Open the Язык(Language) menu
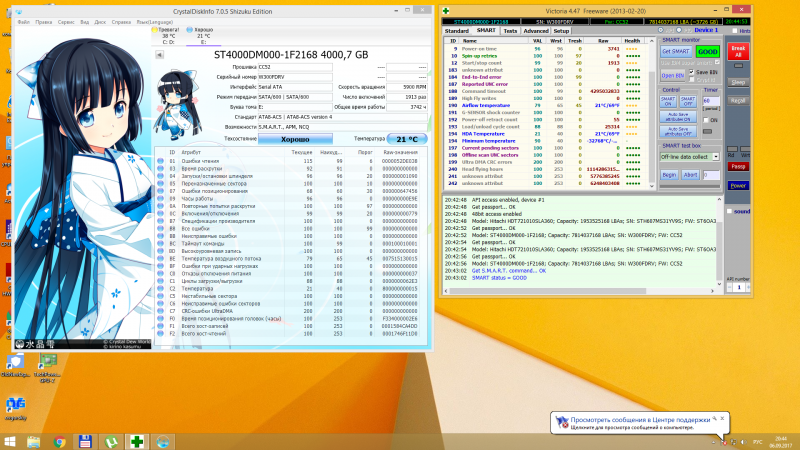The height and width of the screenshot is (450, 800). pyautogui.click(x=156, y=21)
